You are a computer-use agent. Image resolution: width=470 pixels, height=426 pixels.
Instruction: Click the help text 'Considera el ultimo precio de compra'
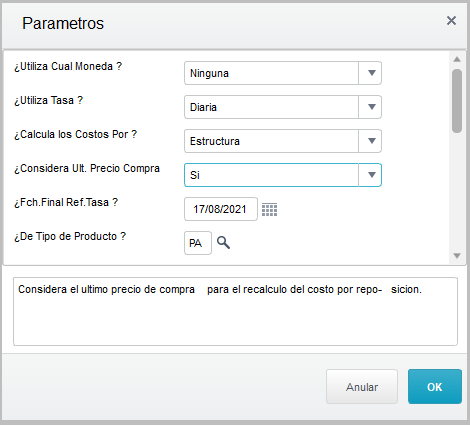(106, 289)
